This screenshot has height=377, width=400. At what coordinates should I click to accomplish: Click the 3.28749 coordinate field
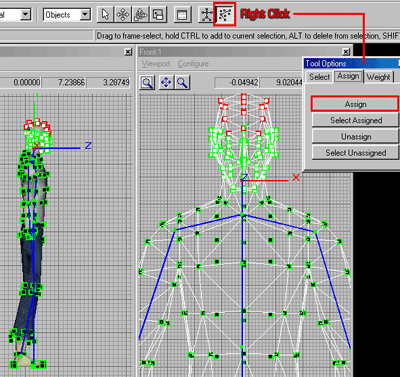tap(108, 82)
